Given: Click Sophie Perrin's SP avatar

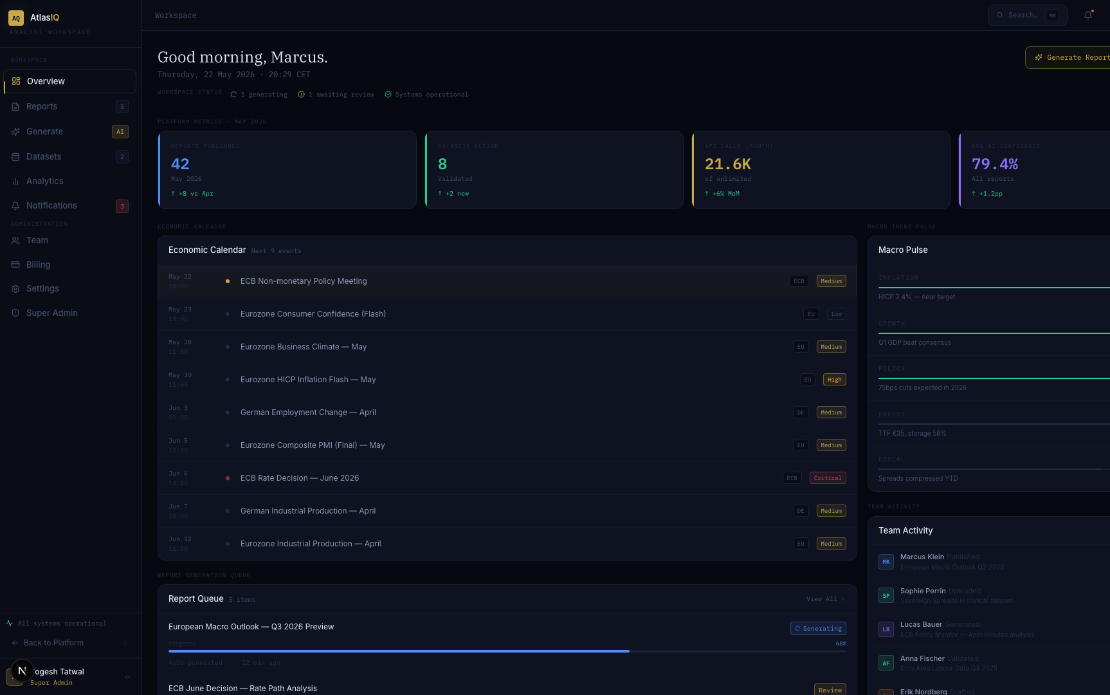Looking at the screenshot, I should tap(886, 596).
